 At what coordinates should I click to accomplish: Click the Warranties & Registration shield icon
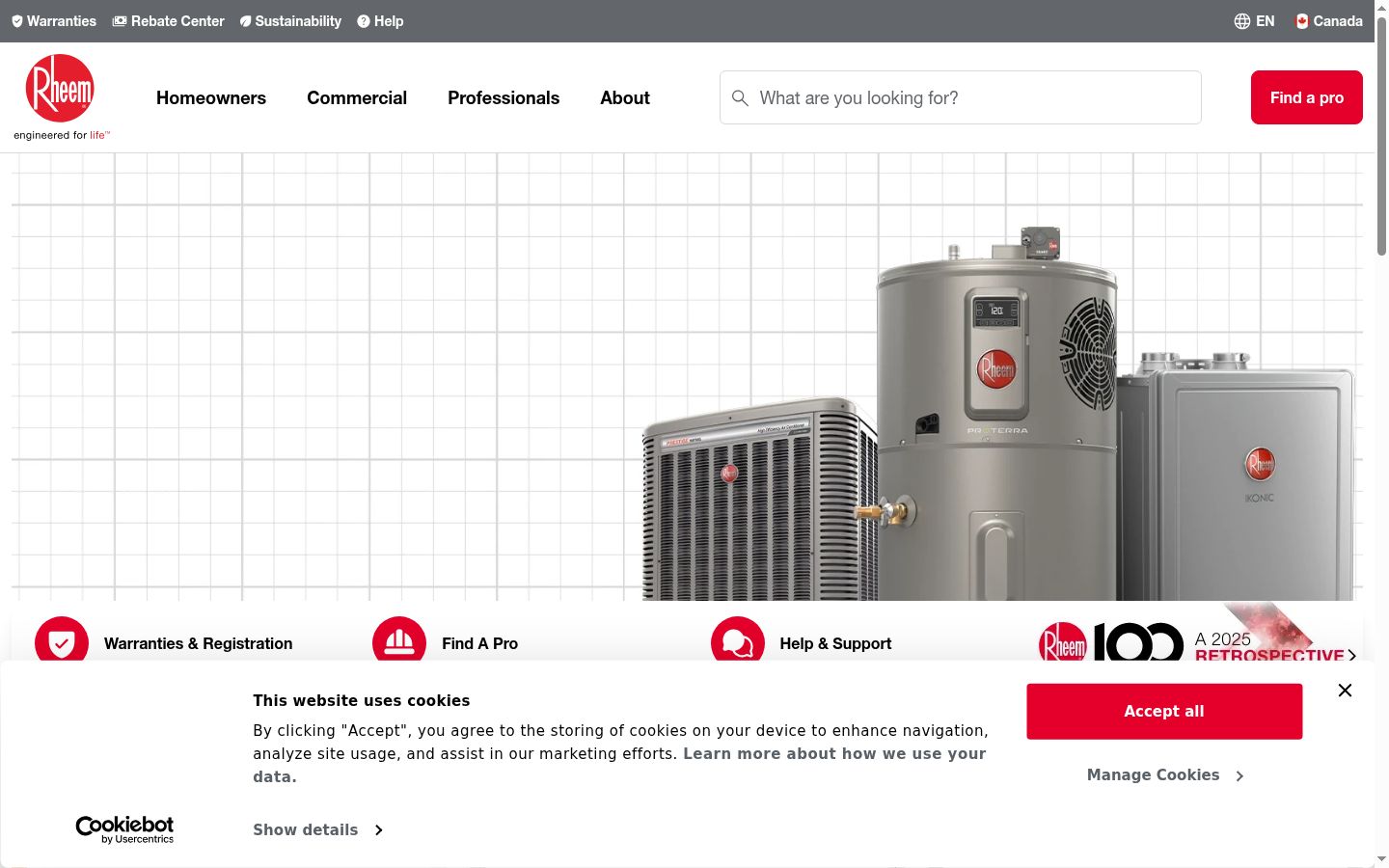[x=62, y=642]
